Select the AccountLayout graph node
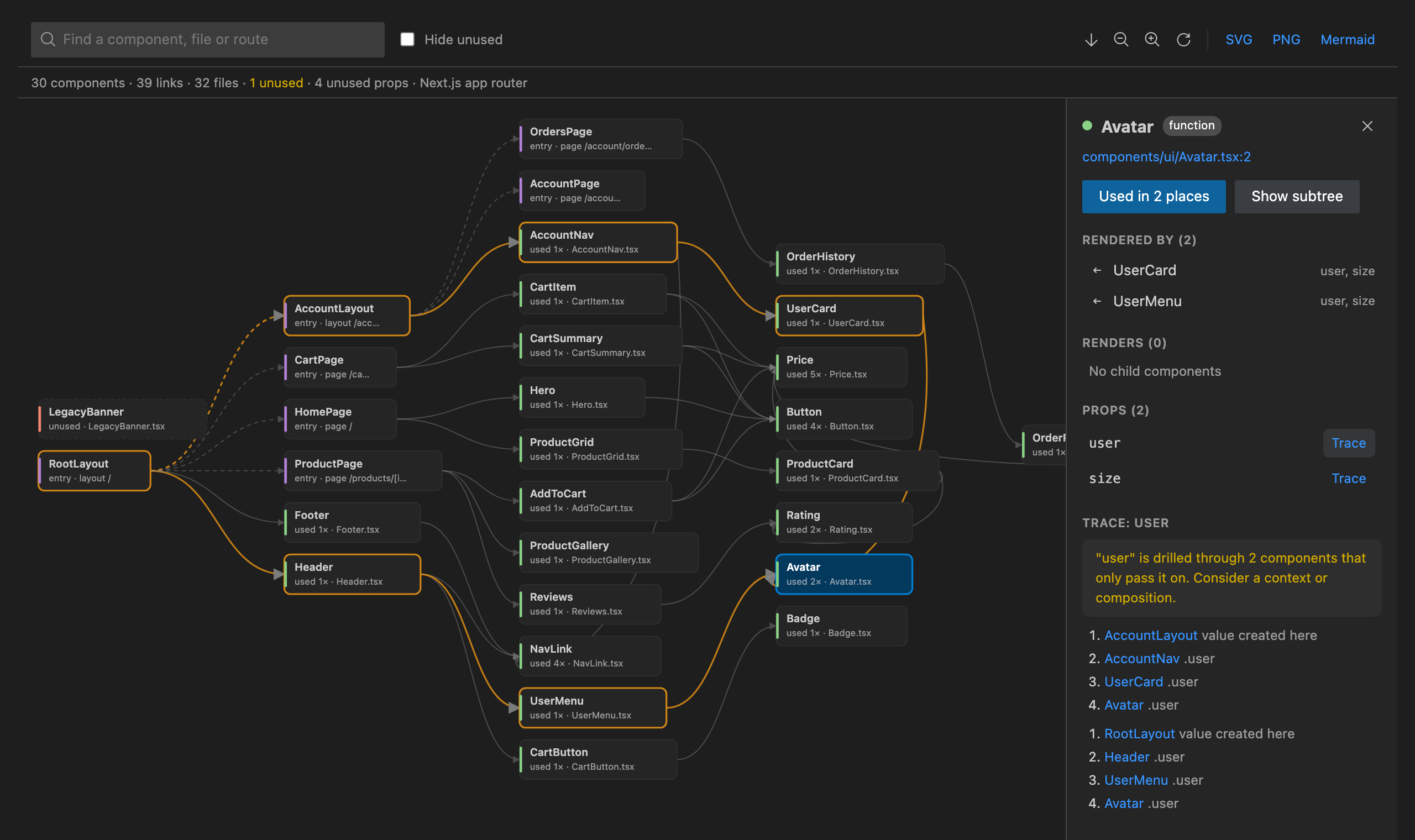1415x840 pixels. click(x=347, y=316)
